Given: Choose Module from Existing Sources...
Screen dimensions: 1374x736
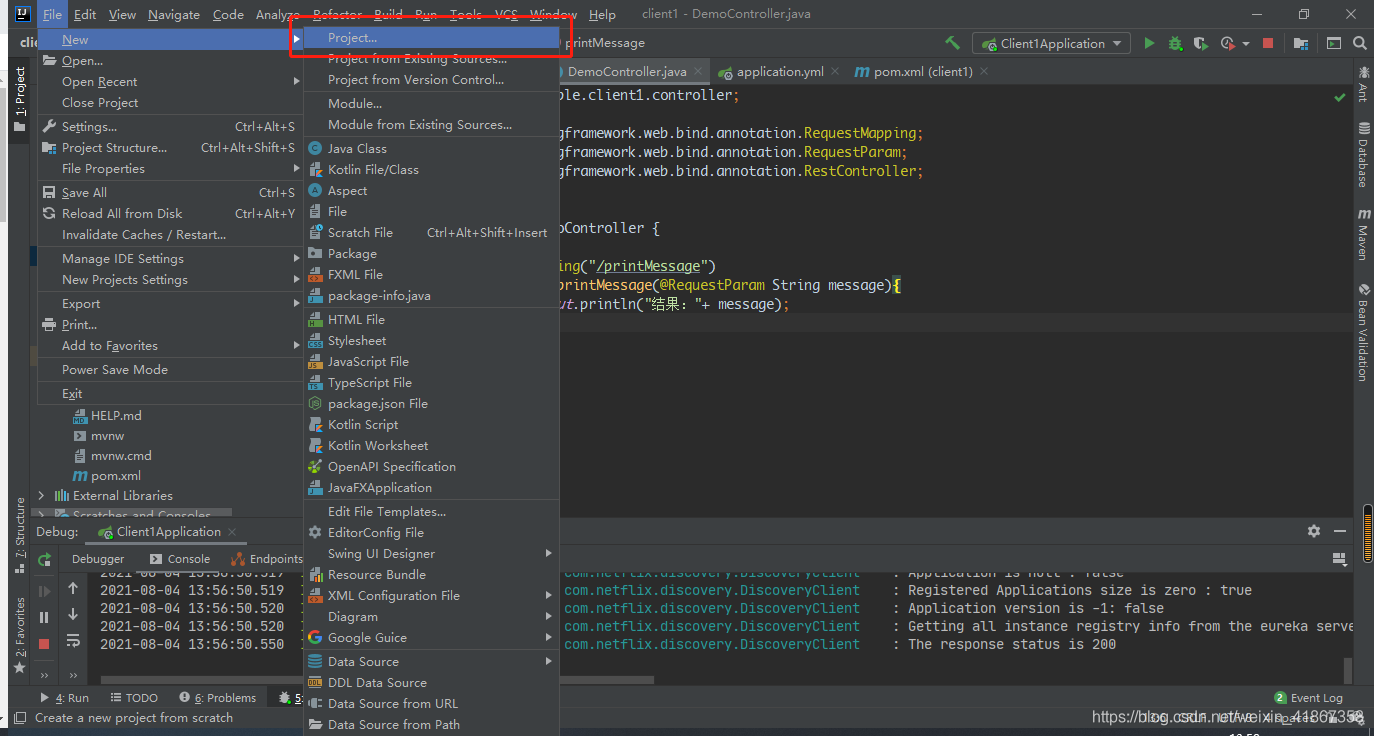Looking at the screenshot, I should (x=431, y=124).
